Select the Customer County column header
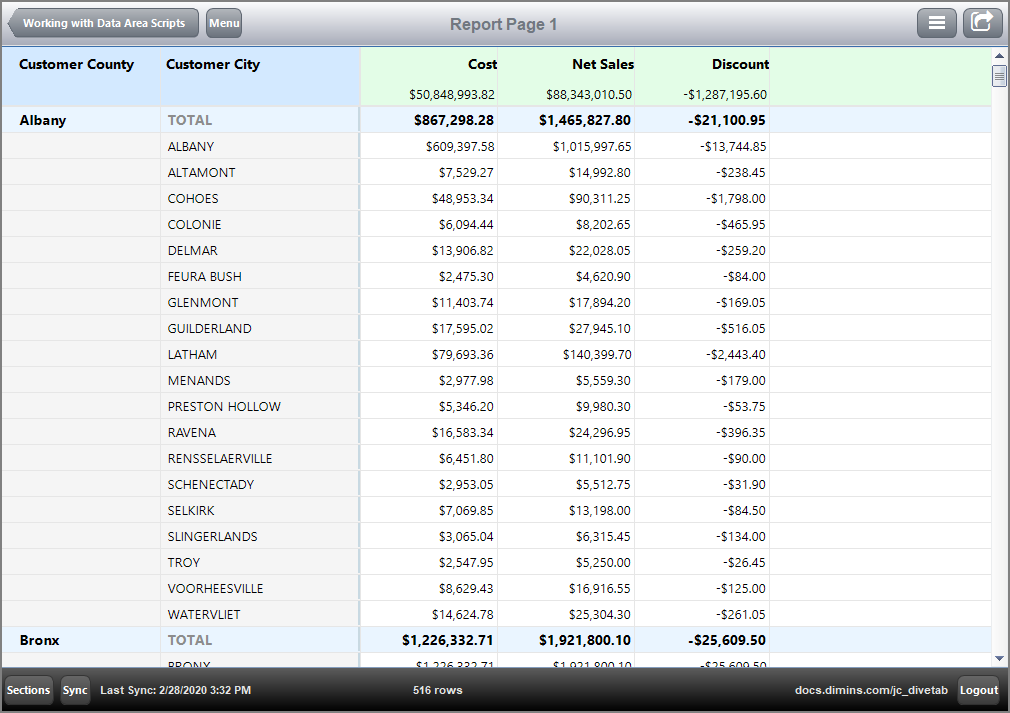The height and width of the screenshot is (713, 1010). click(x=77, y=64)
